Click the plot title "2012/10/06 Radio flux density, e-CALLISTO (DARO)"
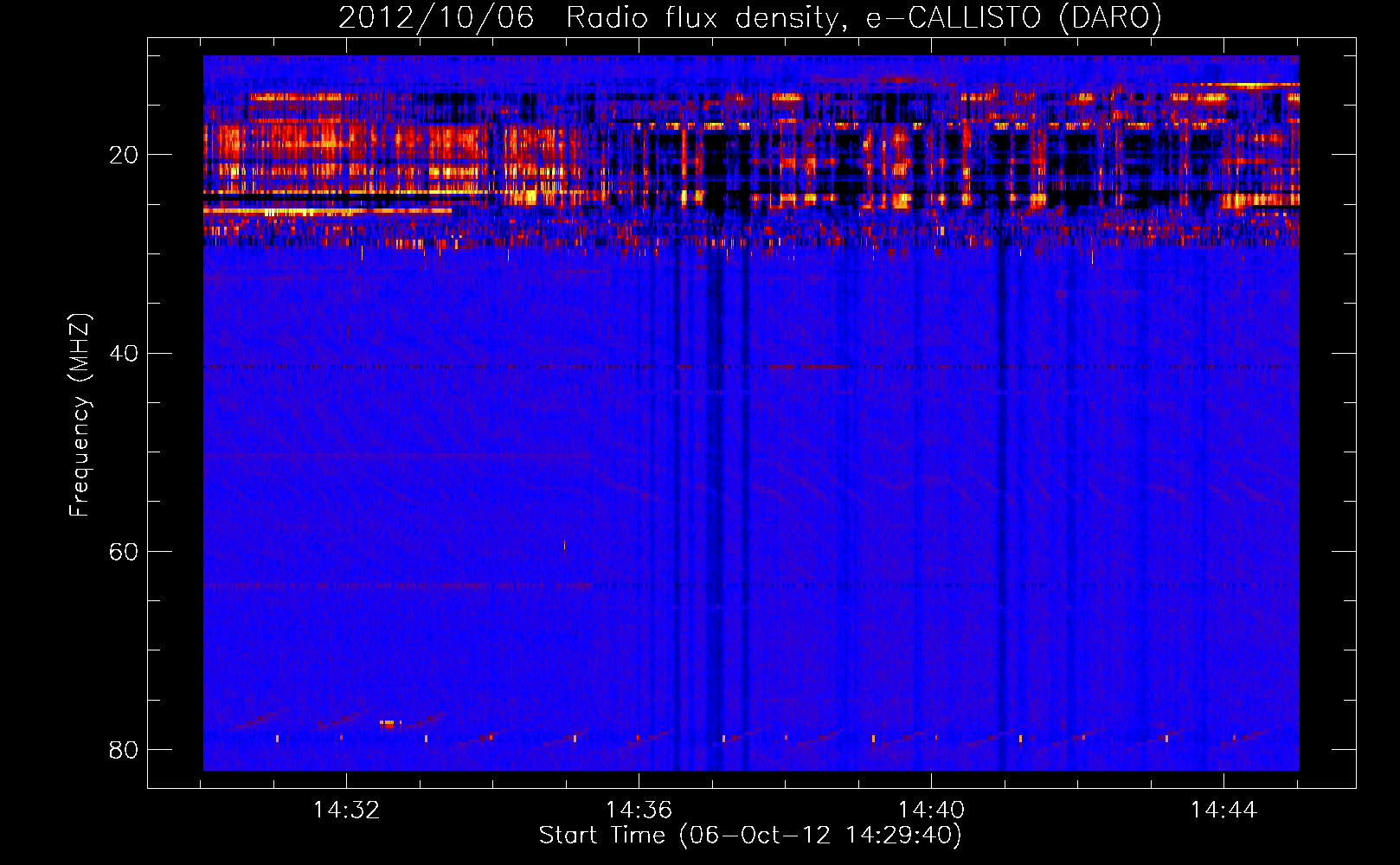This screenshot has height=865, width=1400. coord(749,17)
